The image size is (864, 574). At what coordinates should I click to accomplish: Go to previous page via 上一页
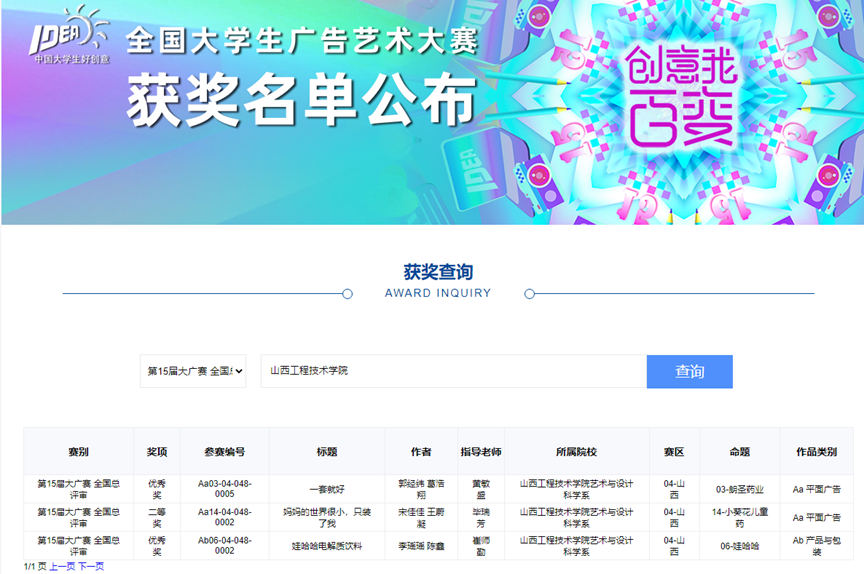click(62, 566)
